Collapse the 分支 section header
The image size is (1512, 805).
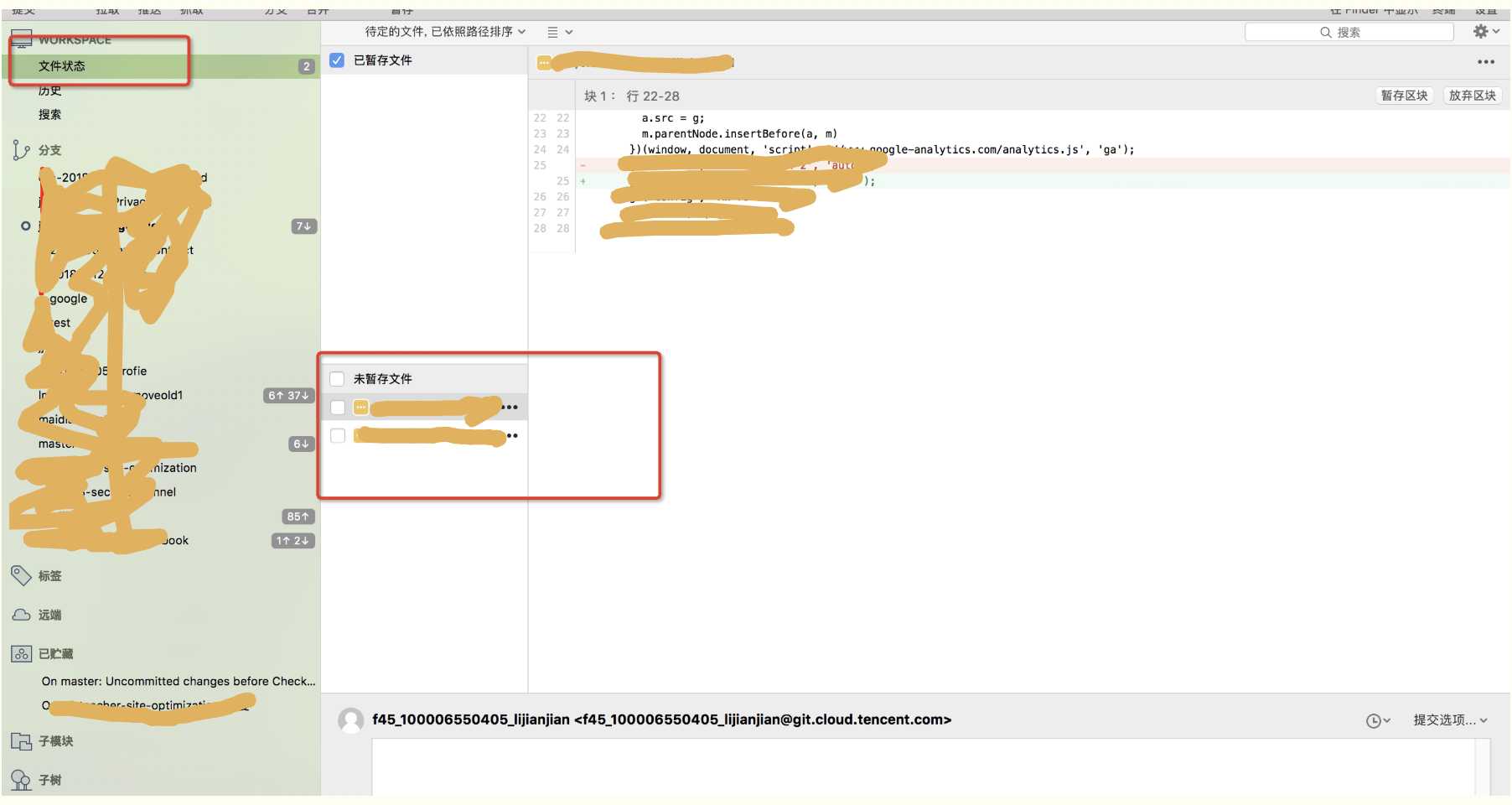pos(49,150)
